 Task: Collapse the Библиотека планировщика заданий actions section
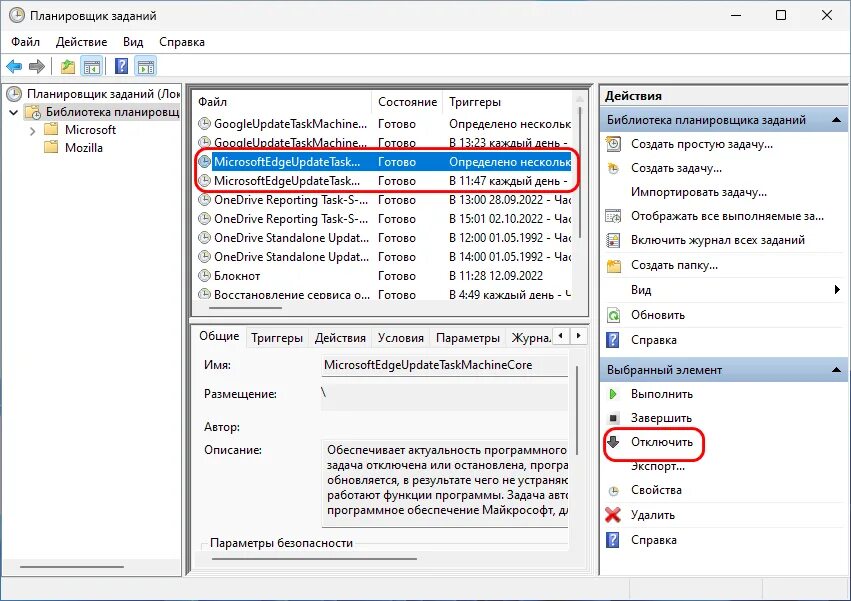836,120
